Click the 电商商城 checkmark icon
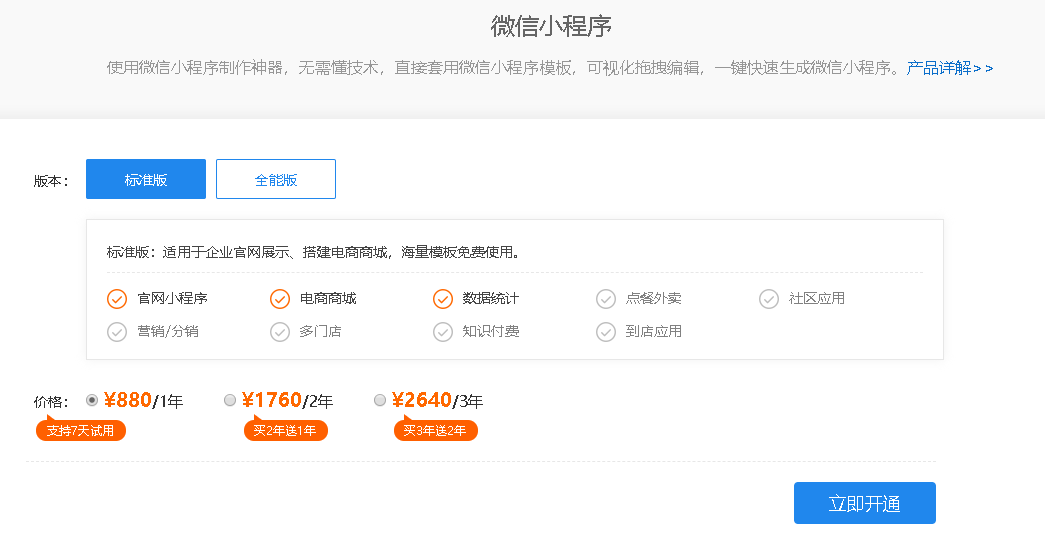This screenshot has width=1045, height=555. pos(280,298)
